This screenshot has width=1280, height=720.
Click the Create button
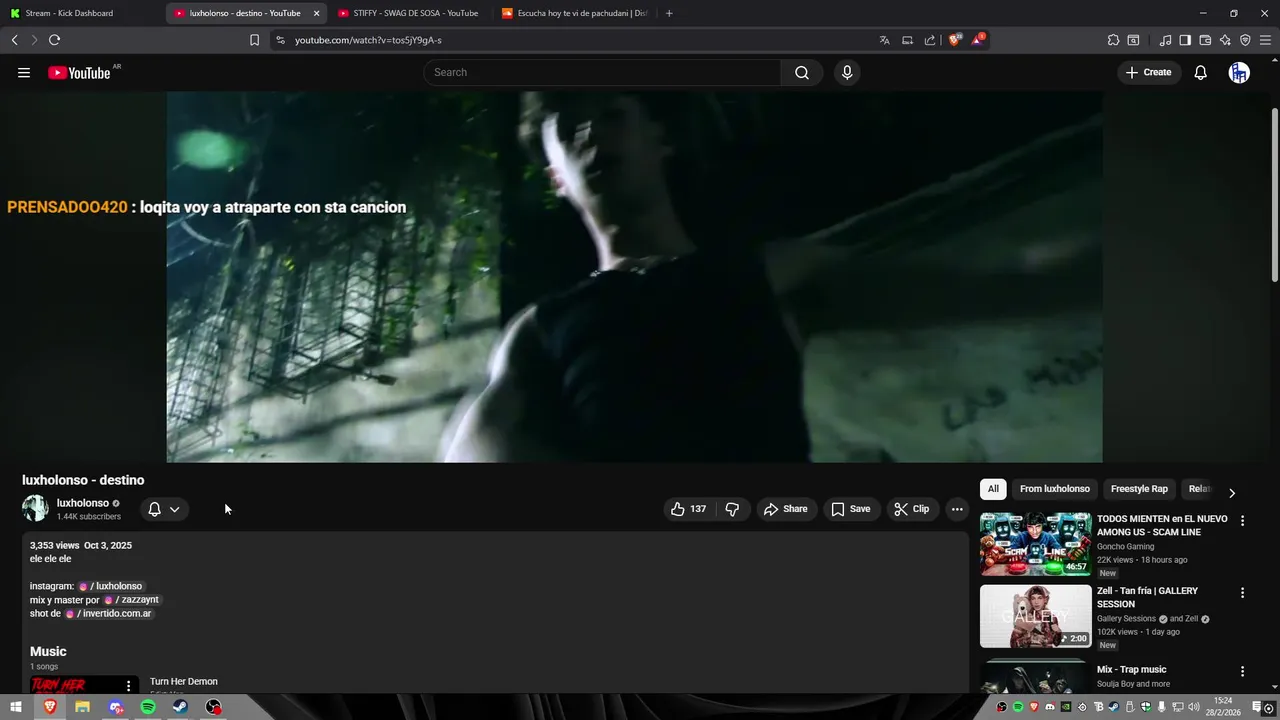(x=1148, y=72)
